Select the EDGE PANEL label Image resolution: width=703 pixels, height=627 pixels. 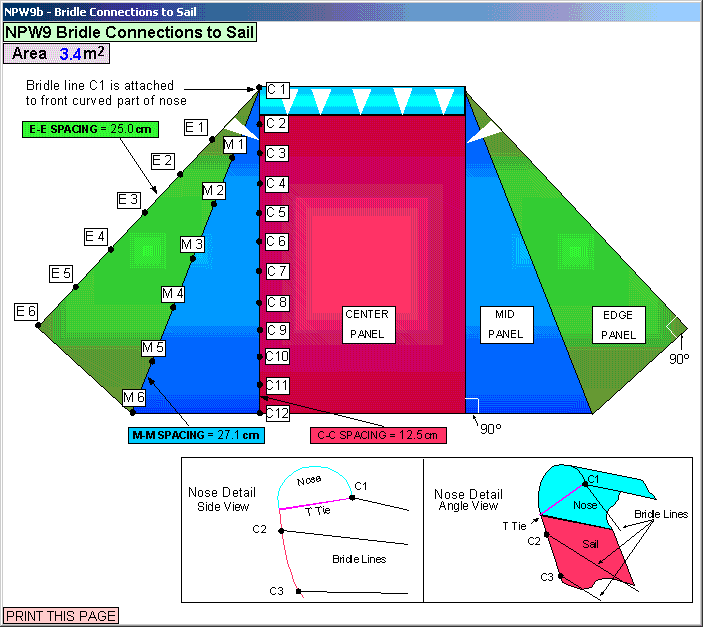[x=618, y=324]
